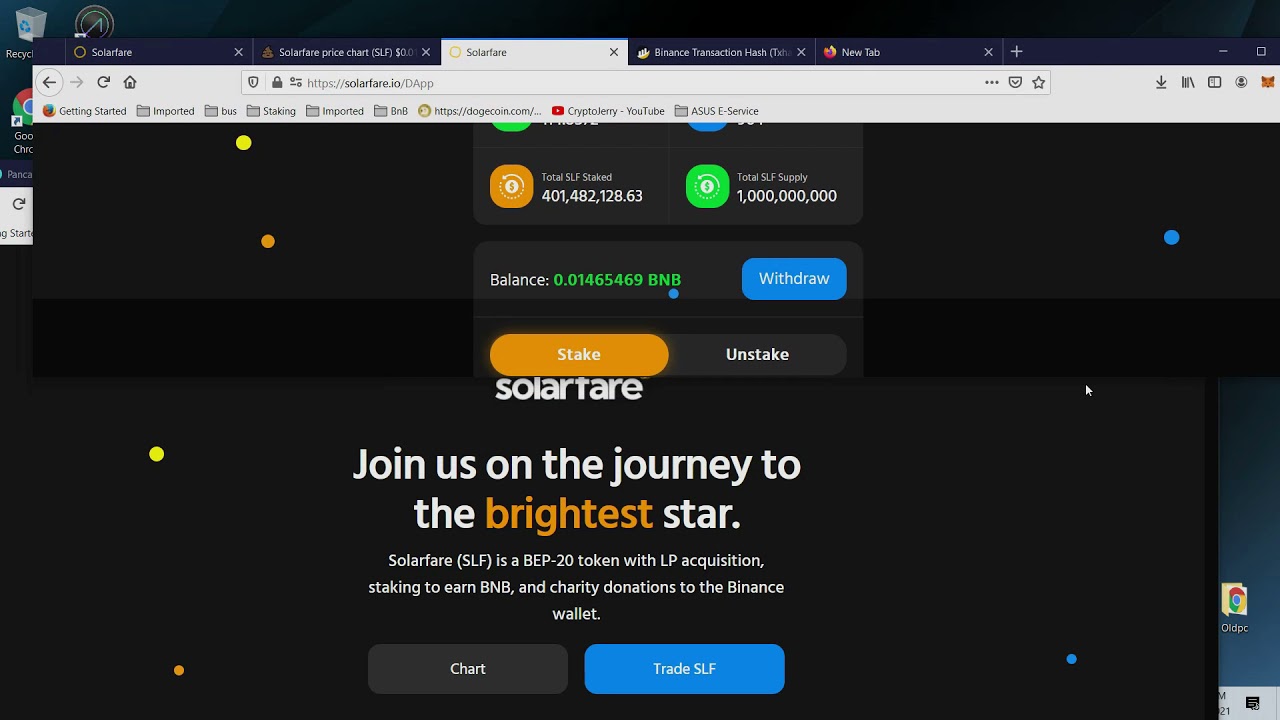Open the dogecoin.com bookmark
The height and width of the screenshot is (720, 1280).
click(x=480, y=111)
